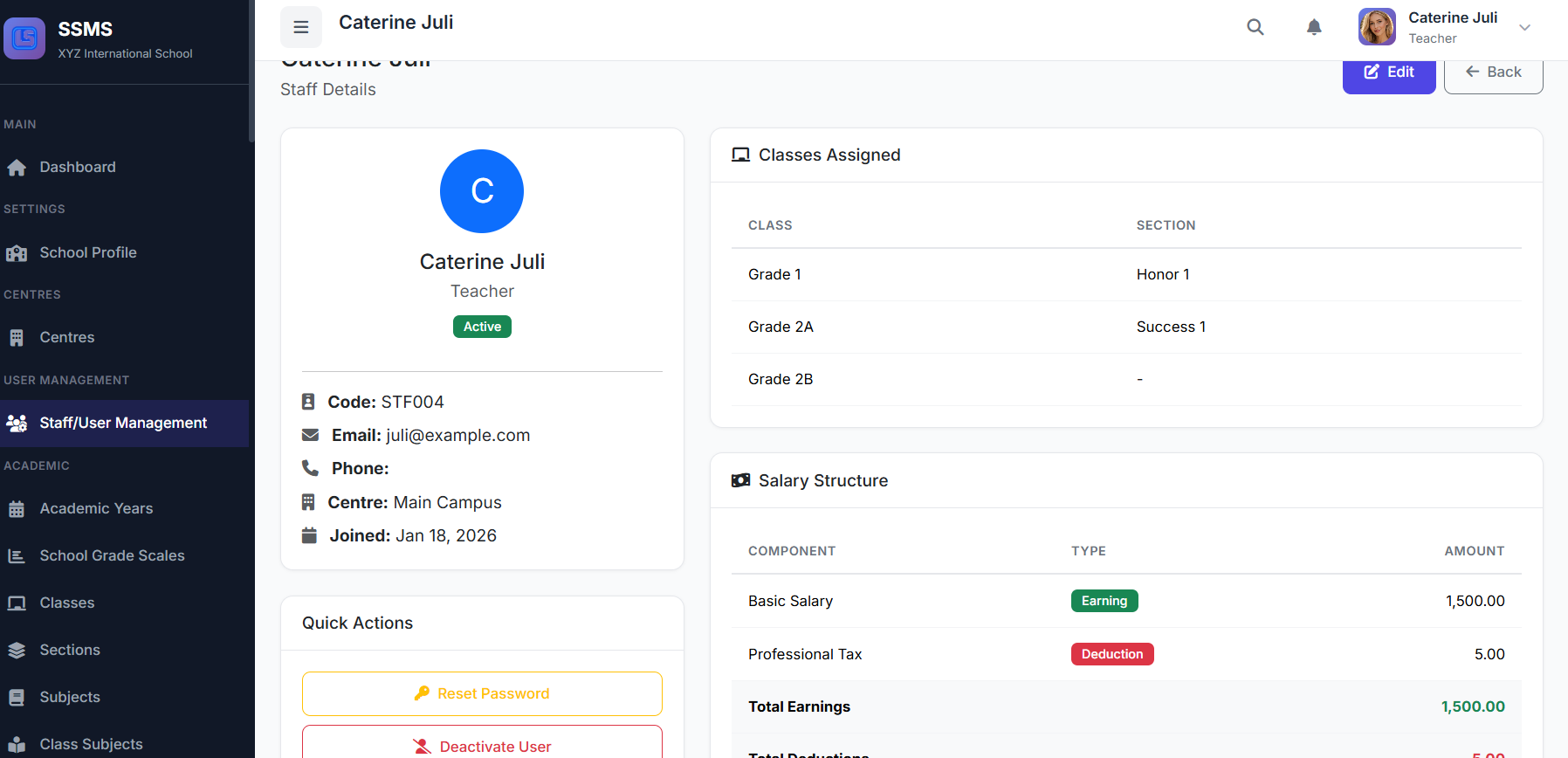Image resolution: width=1568 pixels, height=758 pixels.
Task: Click the blue C avatar circle
Action: pyautogui.click(x=482, y=191)
